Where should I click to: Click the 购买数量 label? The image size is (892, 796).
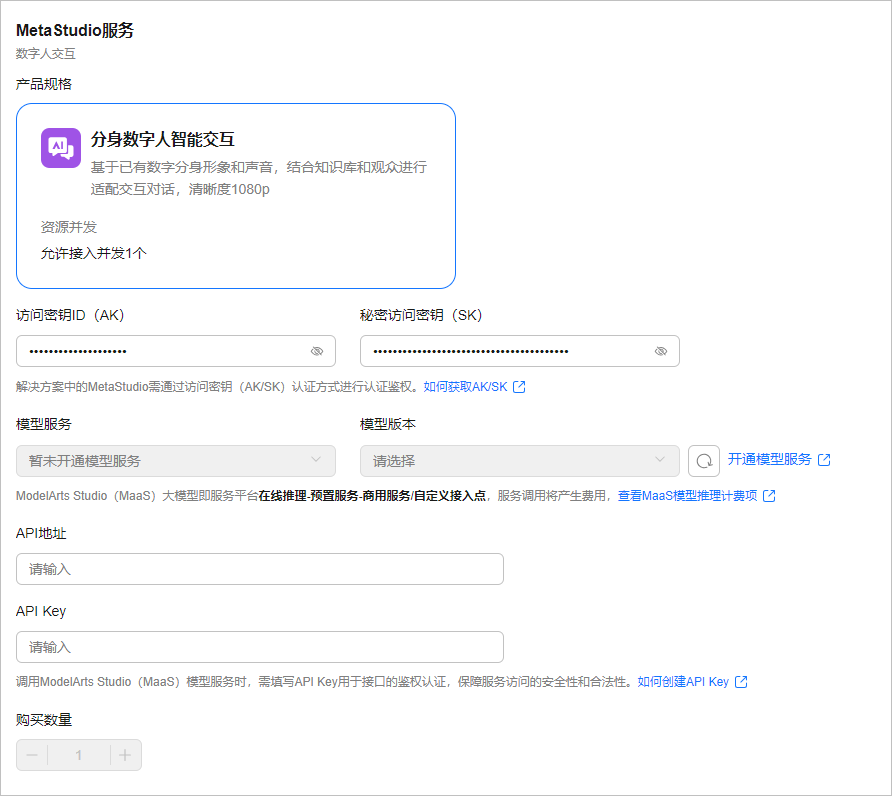coord(44,720)
